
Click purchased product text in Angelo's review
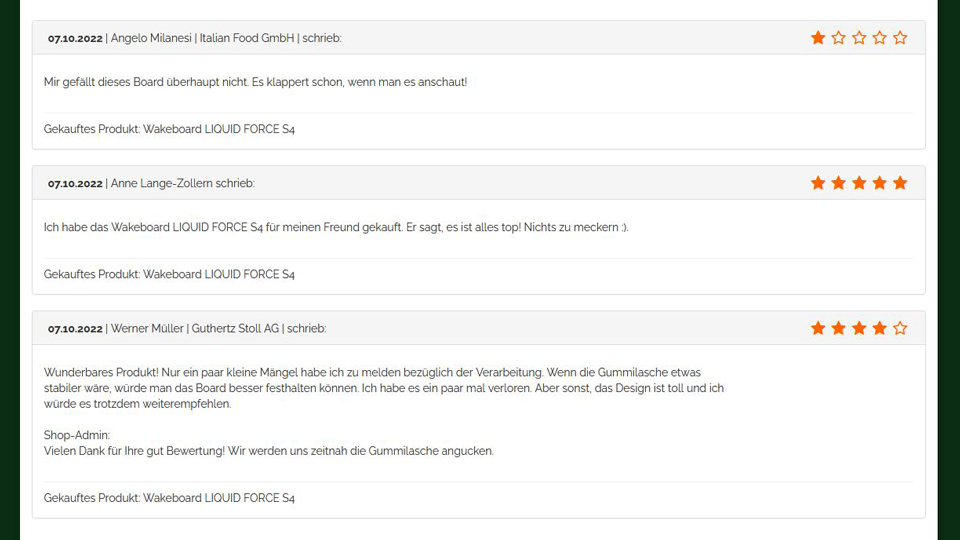pyautogui.click(x=169, y=129)
